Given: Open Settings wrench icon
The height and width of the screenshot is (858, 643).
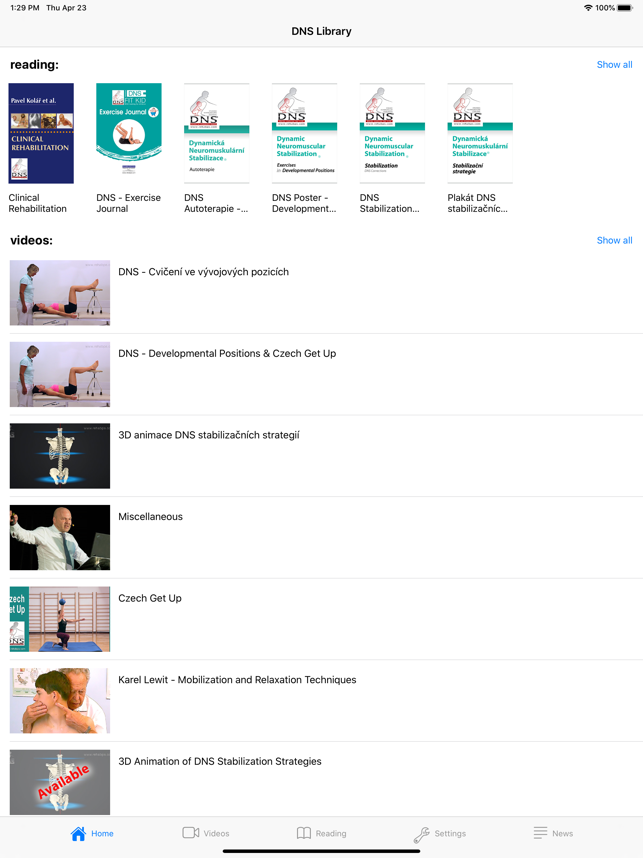Looking at the screenshot, I should [421, 834].
